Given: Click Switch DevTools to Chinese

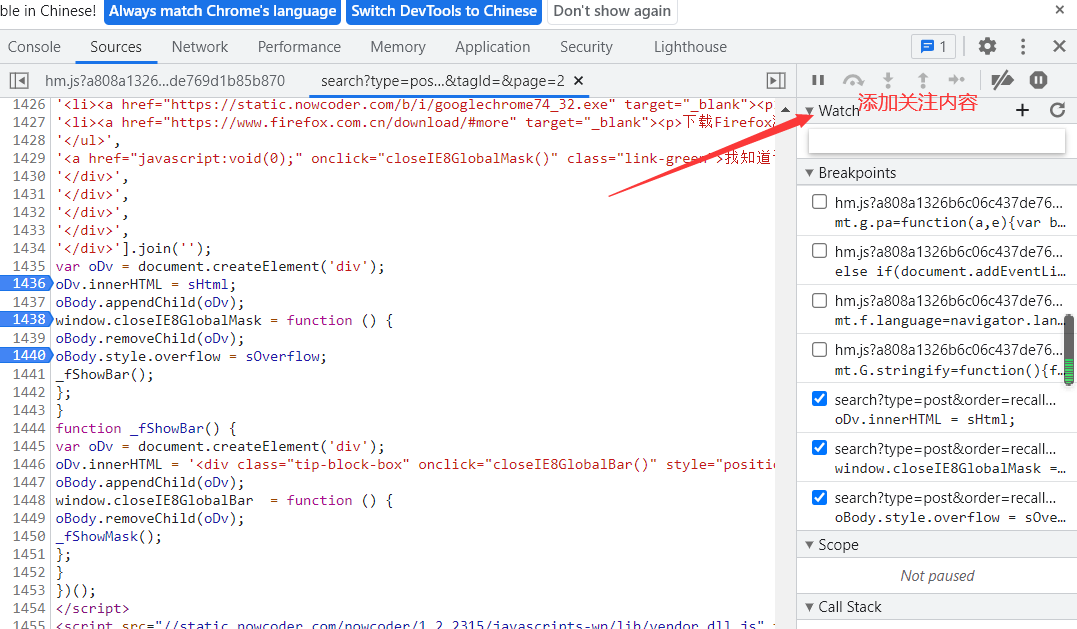Looking at the screenshot, I should (444, 11).
